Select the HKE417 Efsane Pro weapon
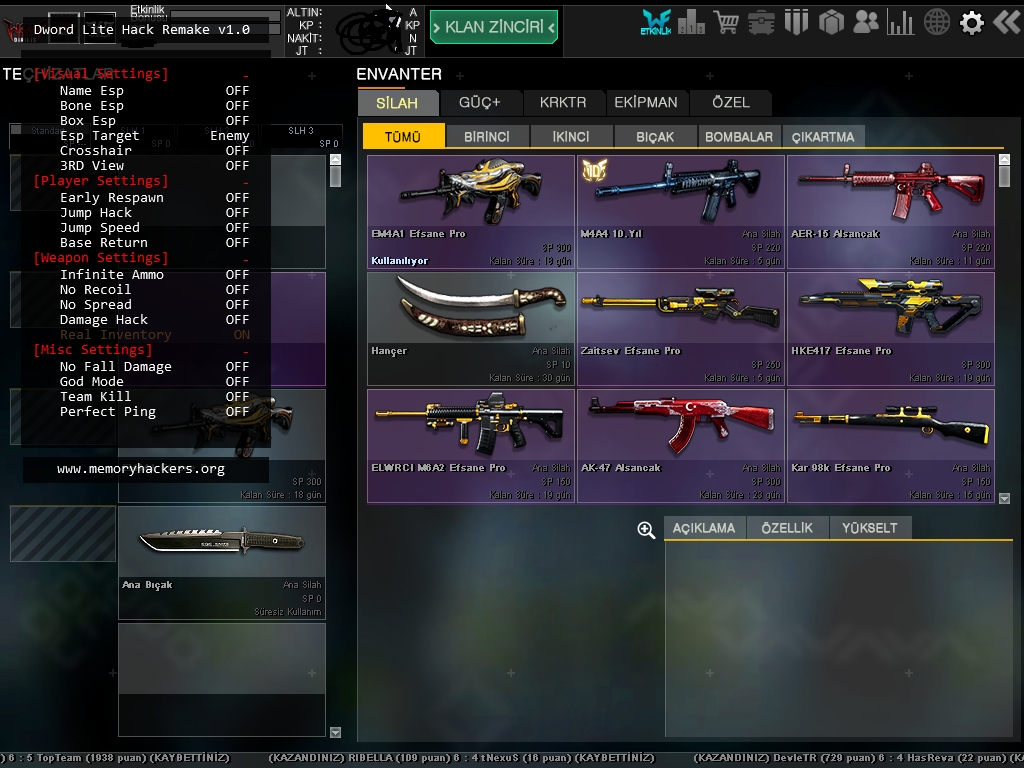The image size is (1024, 768). [891, 328]
